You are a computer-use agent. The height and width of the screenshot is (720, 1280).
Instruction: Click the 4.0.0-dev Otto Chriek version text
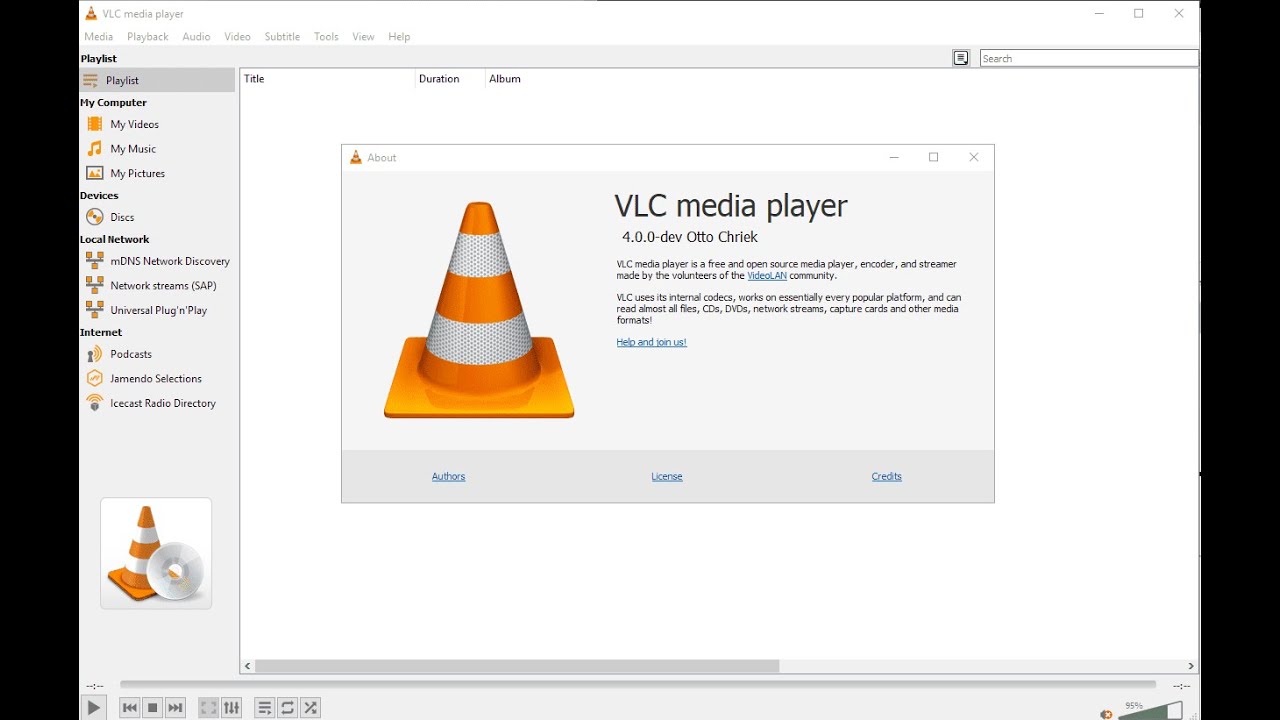[690, 237]
